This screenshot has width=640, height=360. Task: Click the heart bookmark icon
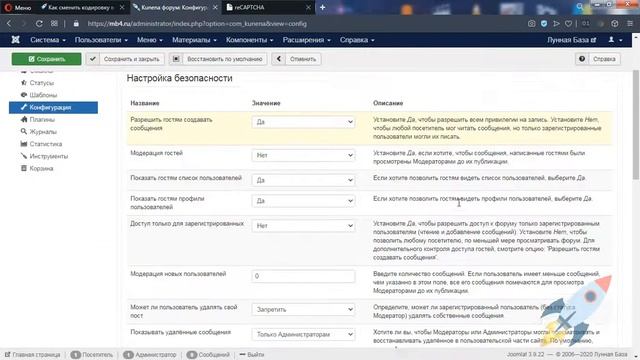pos(568,24)
